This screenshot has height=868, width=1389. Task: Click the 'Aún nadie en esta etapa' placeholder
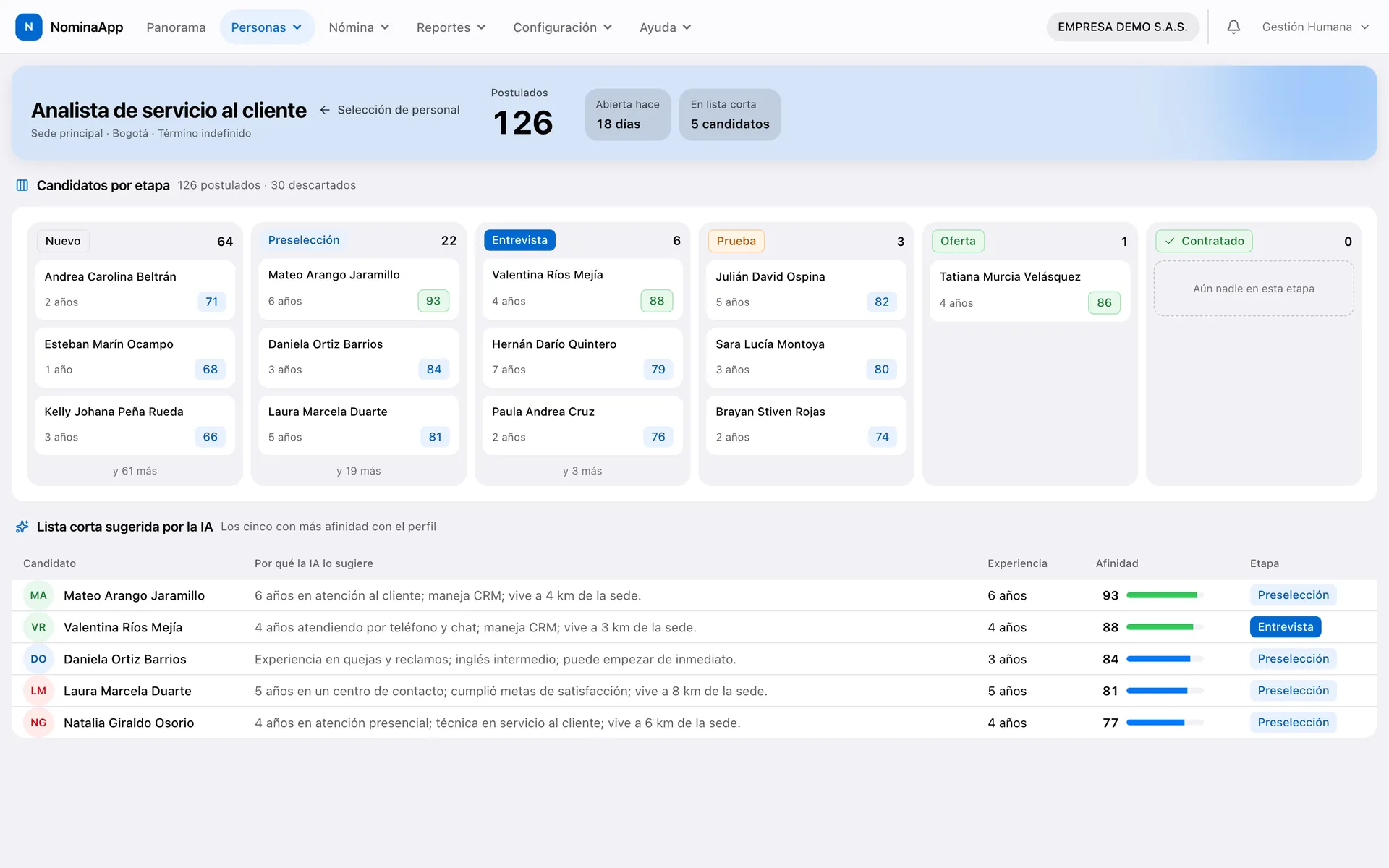tap(1254, 289)
